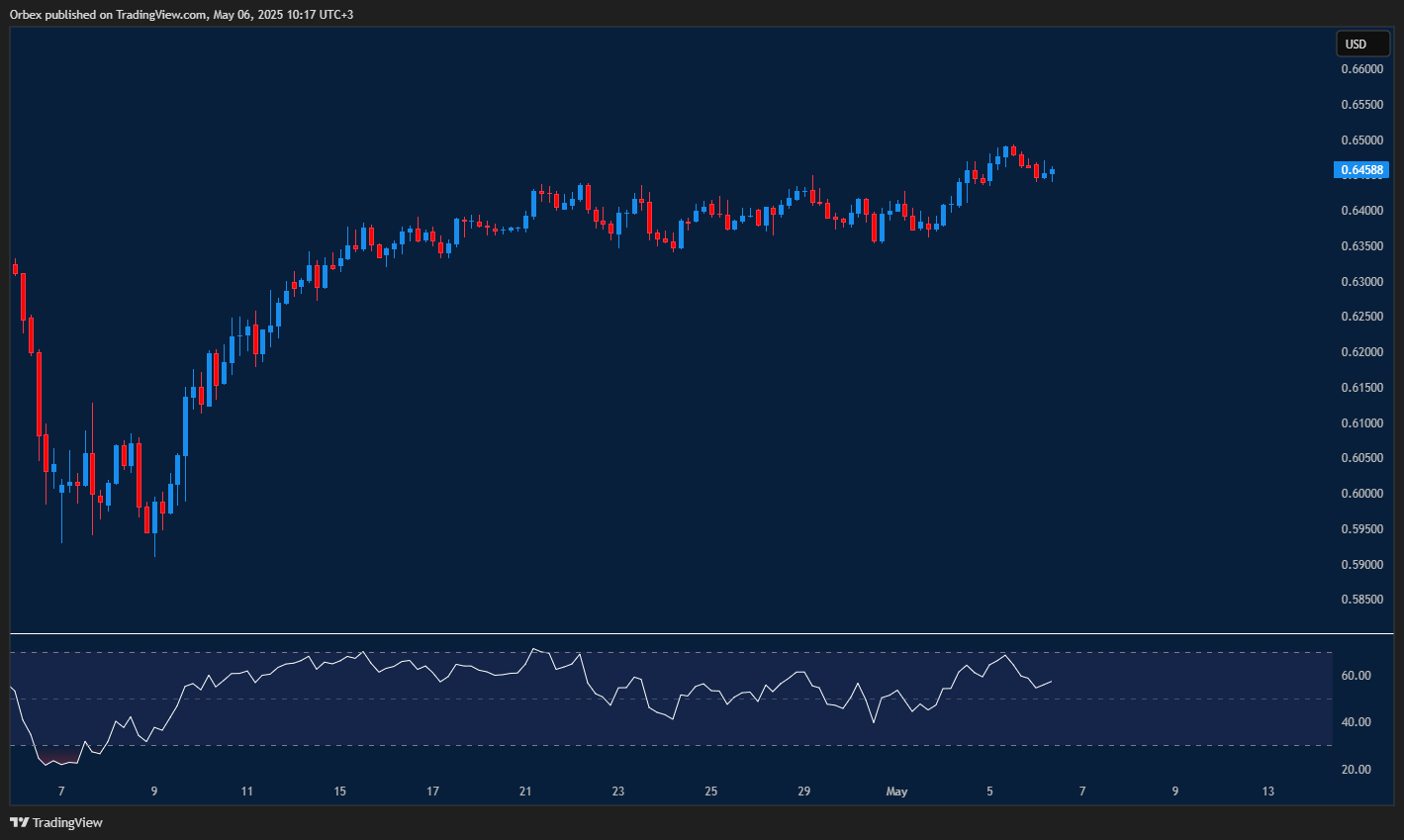Select the 0.66000 price axis label
This screenshot has width=1404, height=840.
[1361, 69]
